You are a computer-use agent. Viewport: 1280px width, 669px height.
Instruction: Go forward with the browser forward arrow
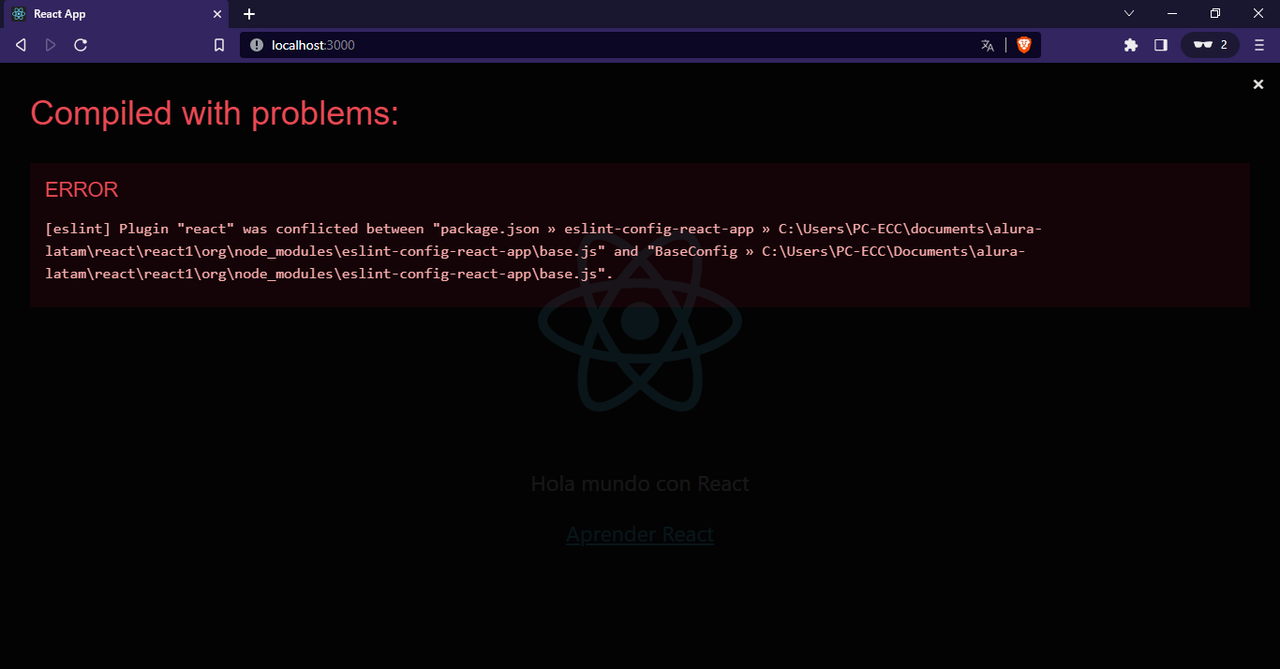[x=50, y=45]
